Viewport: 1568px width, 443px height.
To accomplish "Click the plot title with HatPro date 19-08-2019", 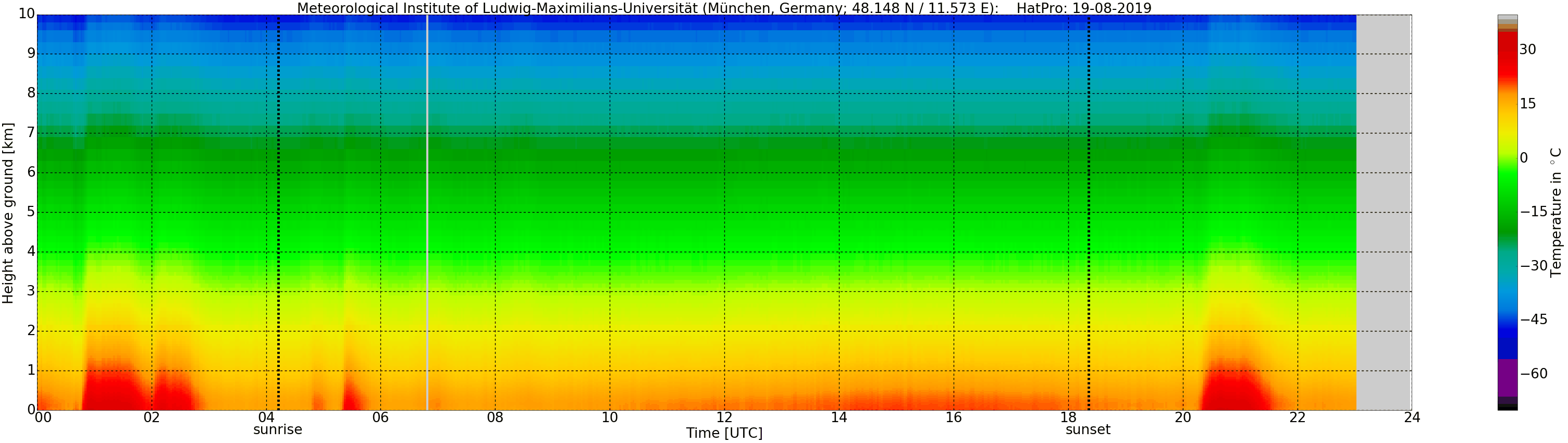I will (724, 8).
